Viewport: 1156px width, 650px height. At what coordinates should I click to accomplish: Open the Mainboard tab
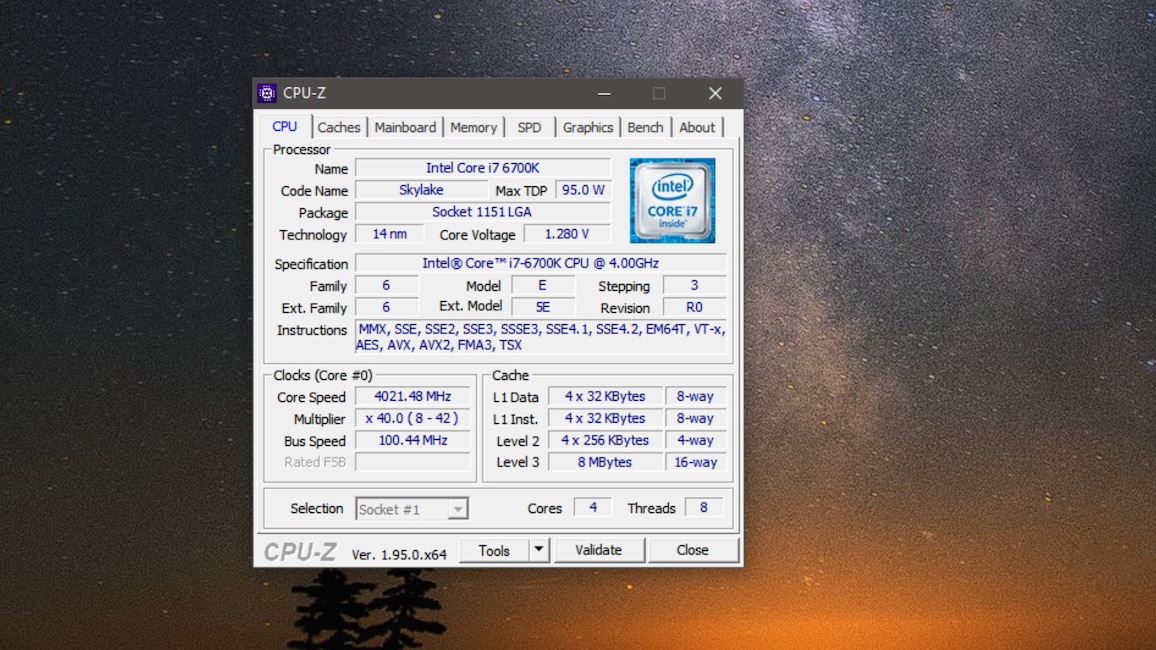coord(405,127)
